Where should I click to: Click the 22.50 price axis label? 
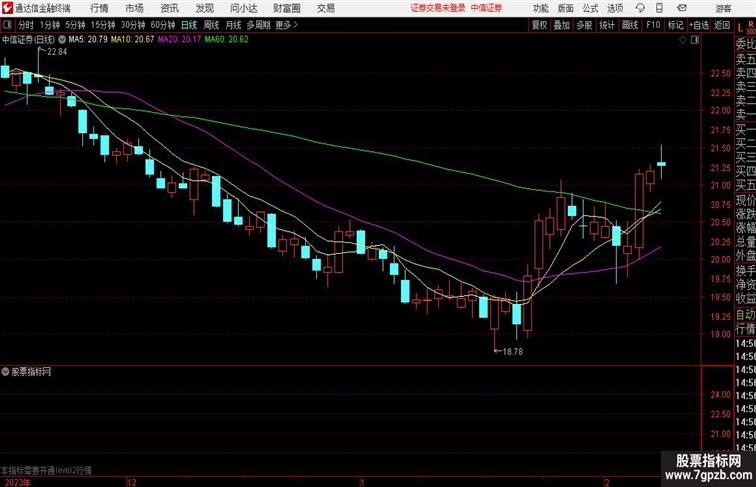tap(720, 73)
